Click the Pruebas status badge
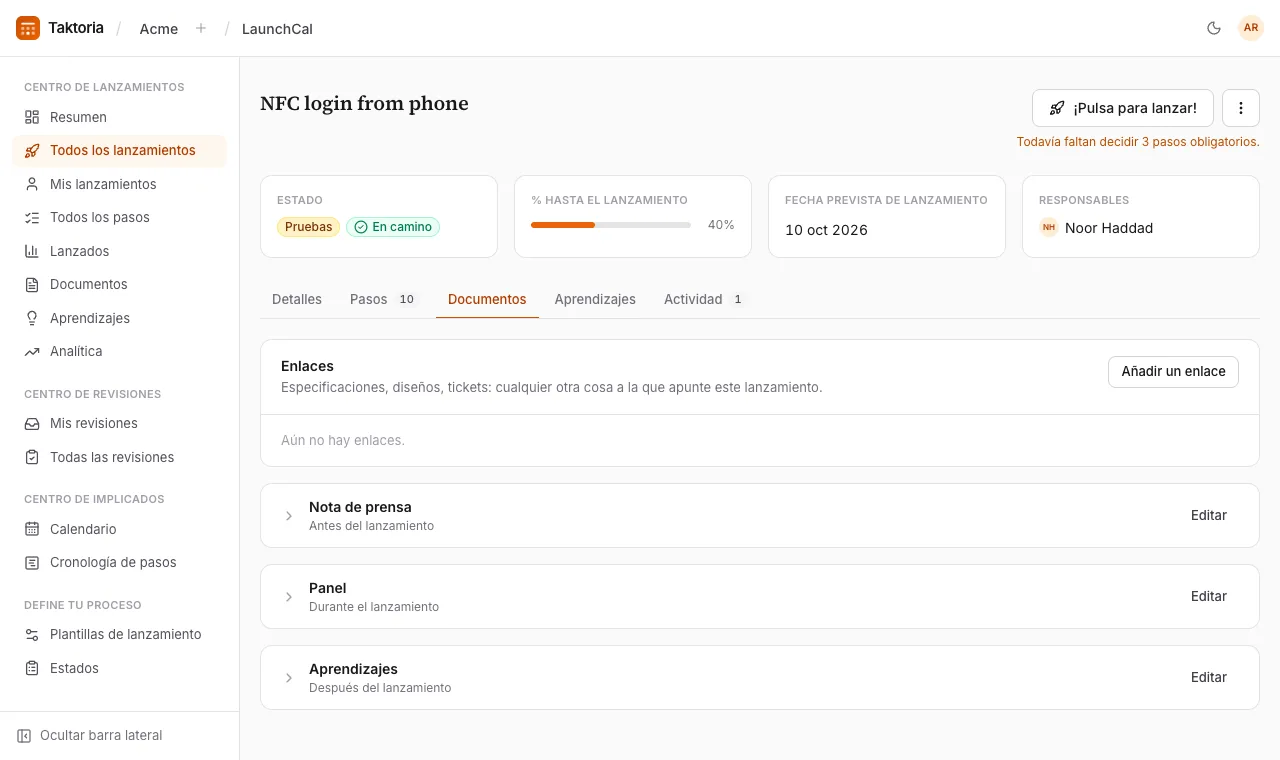Image resolution: width=1280 pixels, height=760 pixels. pyautogui.click(x=308, y=227)
